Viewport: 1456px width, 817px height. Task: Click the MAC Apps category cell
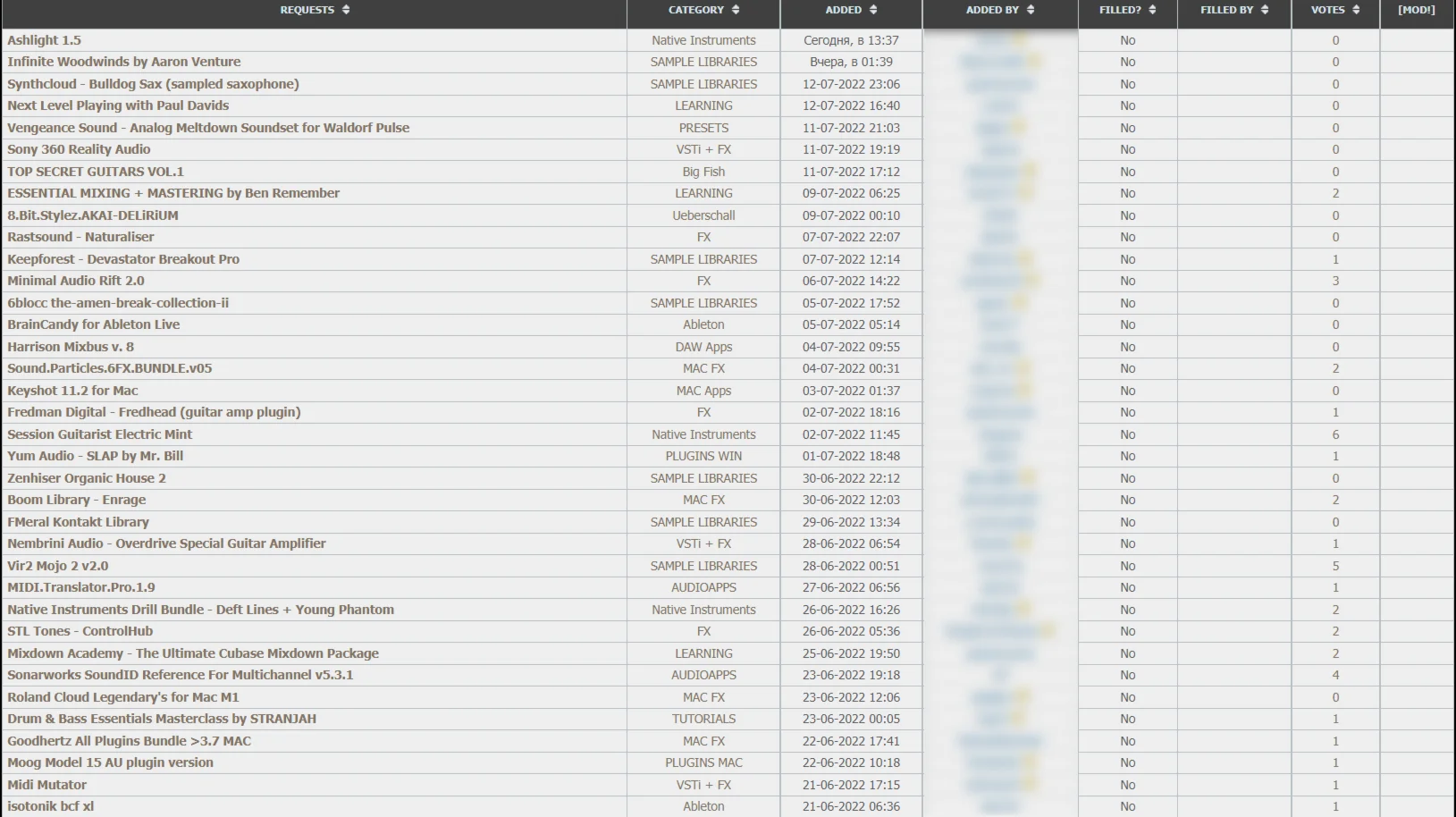(703, 391)
